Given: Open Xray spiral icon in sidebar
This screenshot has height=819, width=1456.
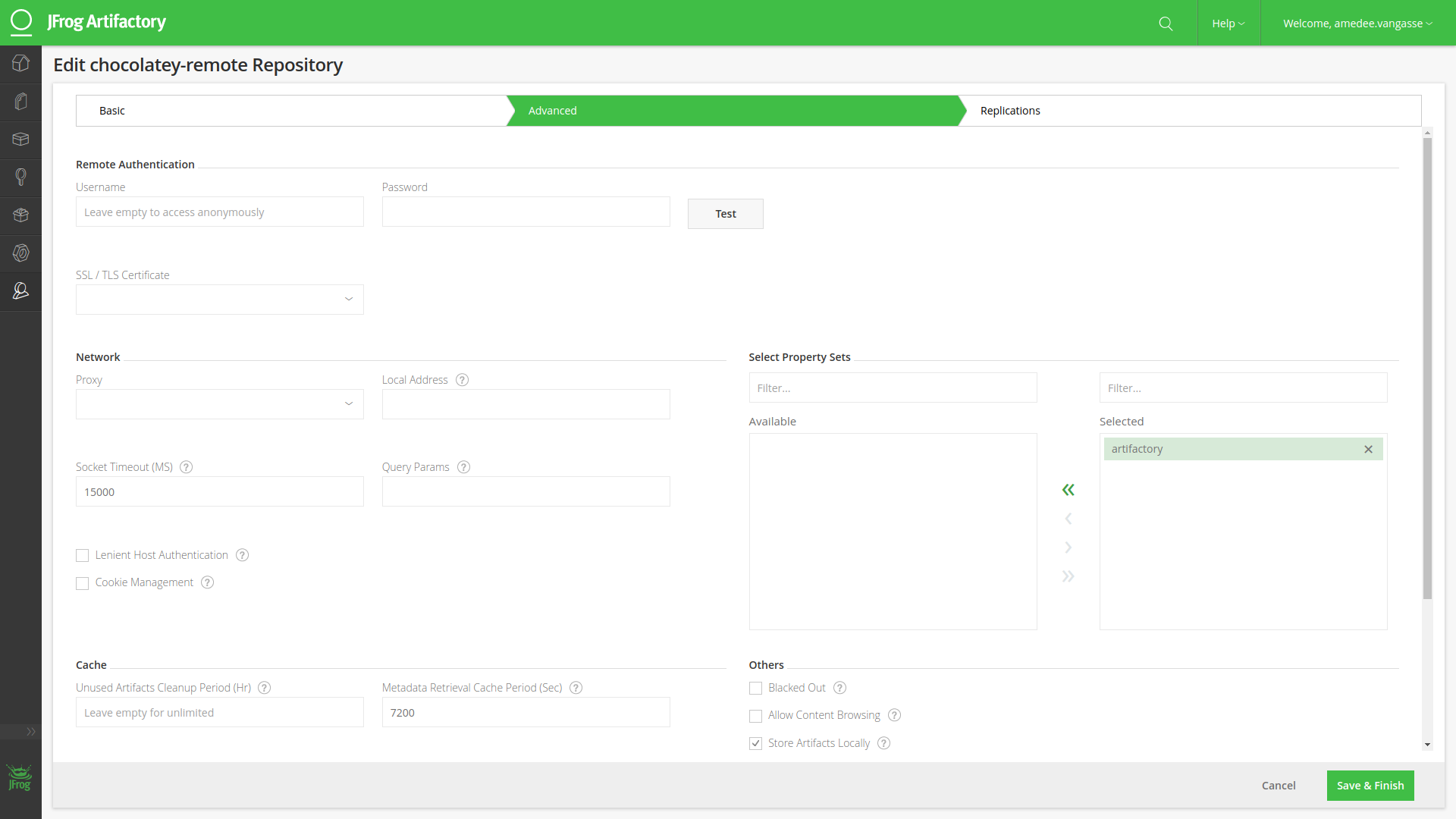Looking at the screenshot, I should [x=20, y=253].
